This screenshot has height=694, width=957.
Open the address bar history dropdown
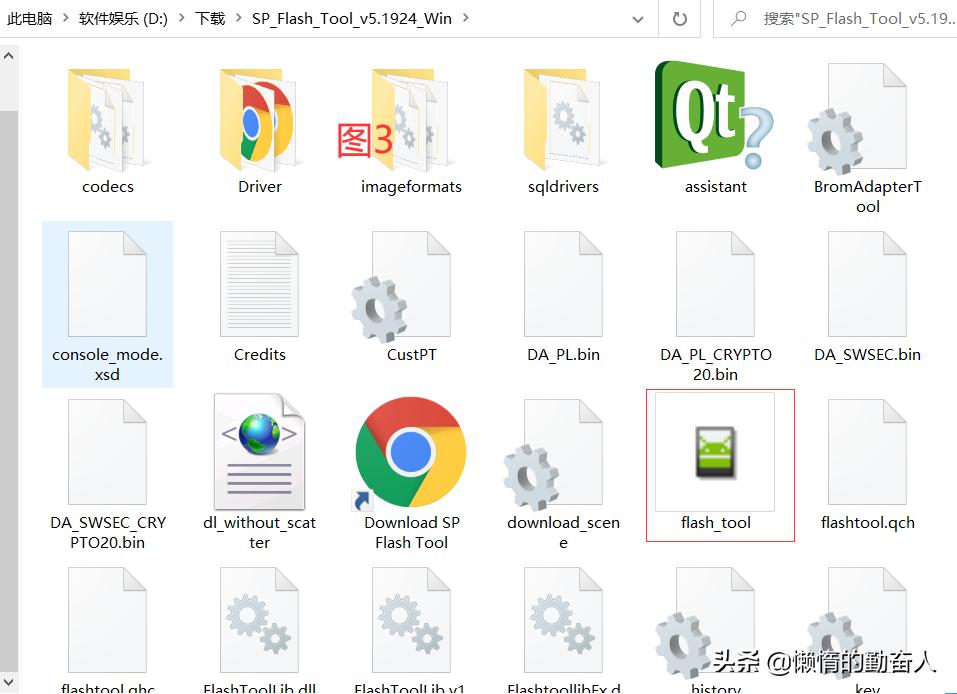[x=638, y=19]
